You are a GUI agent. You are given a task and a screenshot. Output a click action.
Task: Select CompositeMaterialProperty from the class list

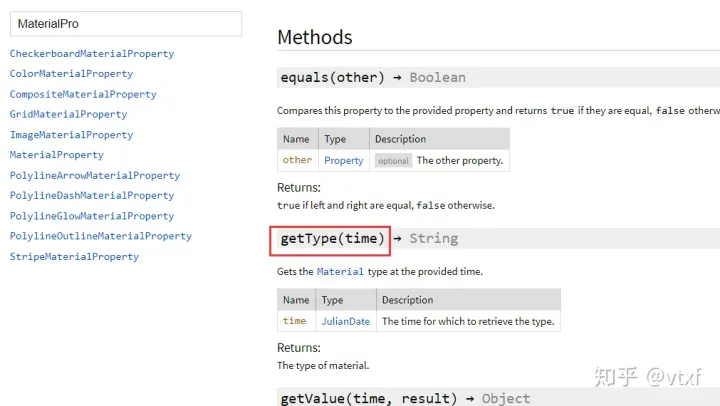pyautogui.click(x=83, y=94)
